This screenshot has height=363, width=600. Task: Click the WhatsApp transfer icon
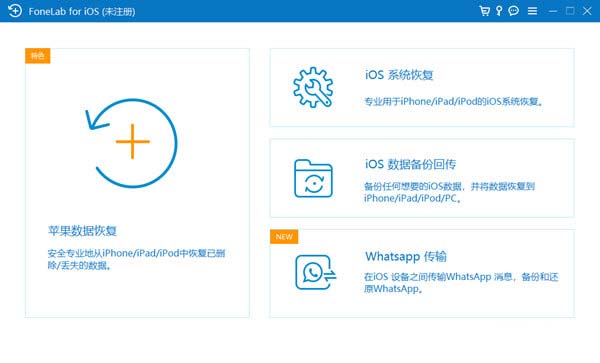click(315, 272)
